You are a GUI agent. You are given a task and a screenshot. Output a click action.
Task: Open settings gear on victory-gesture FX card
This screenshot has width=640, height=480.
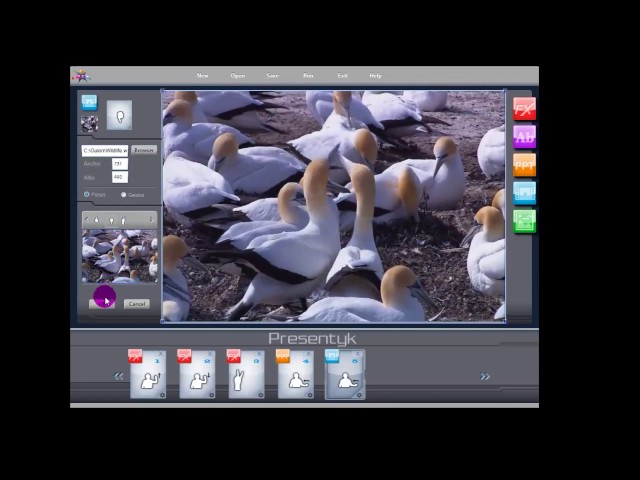[260, 395]
